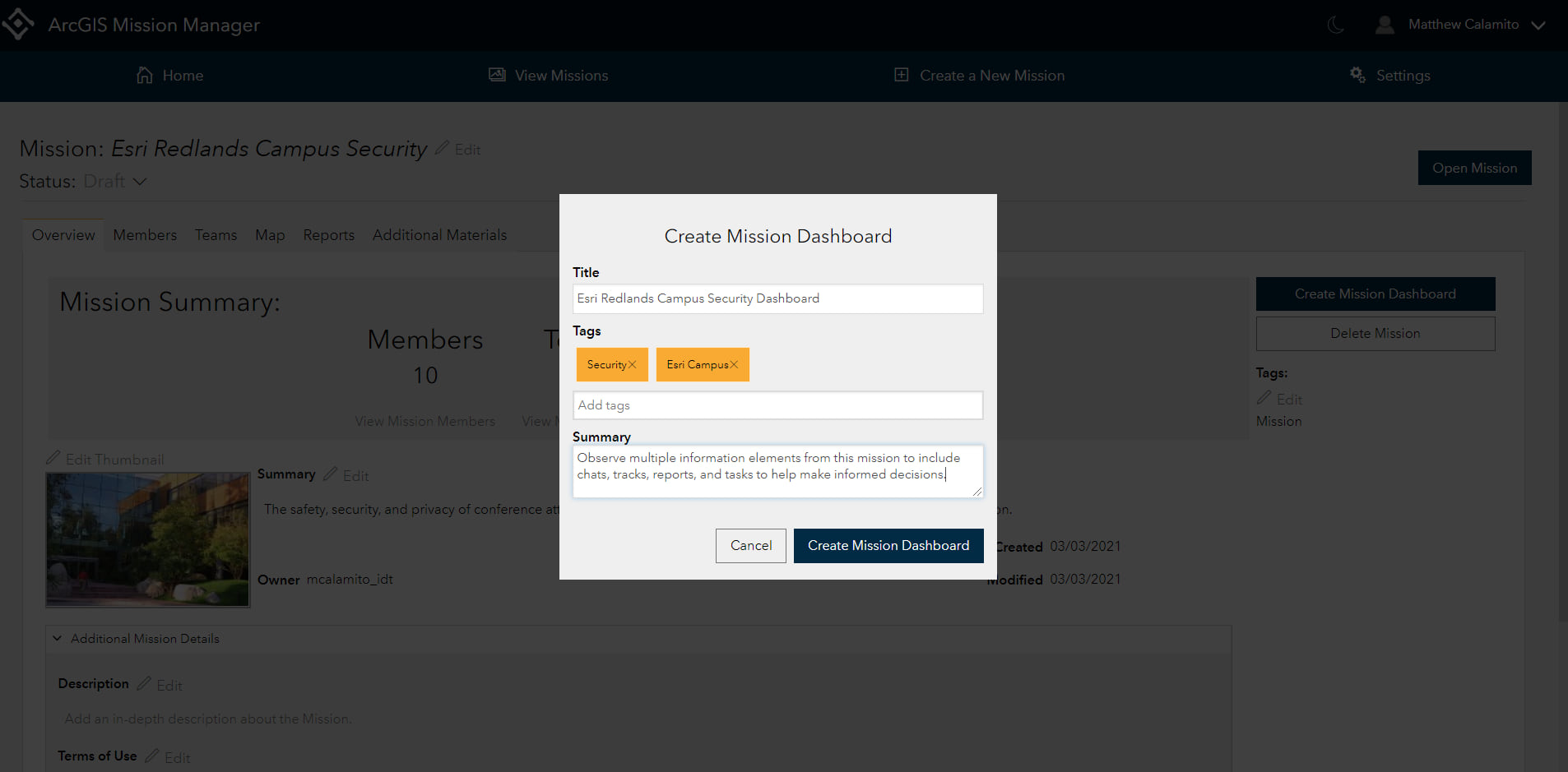Image resolution: width=1568 pixels, height=772 pixels.
Task: Click Edit link next to Description
Action: tap(169, 686)
